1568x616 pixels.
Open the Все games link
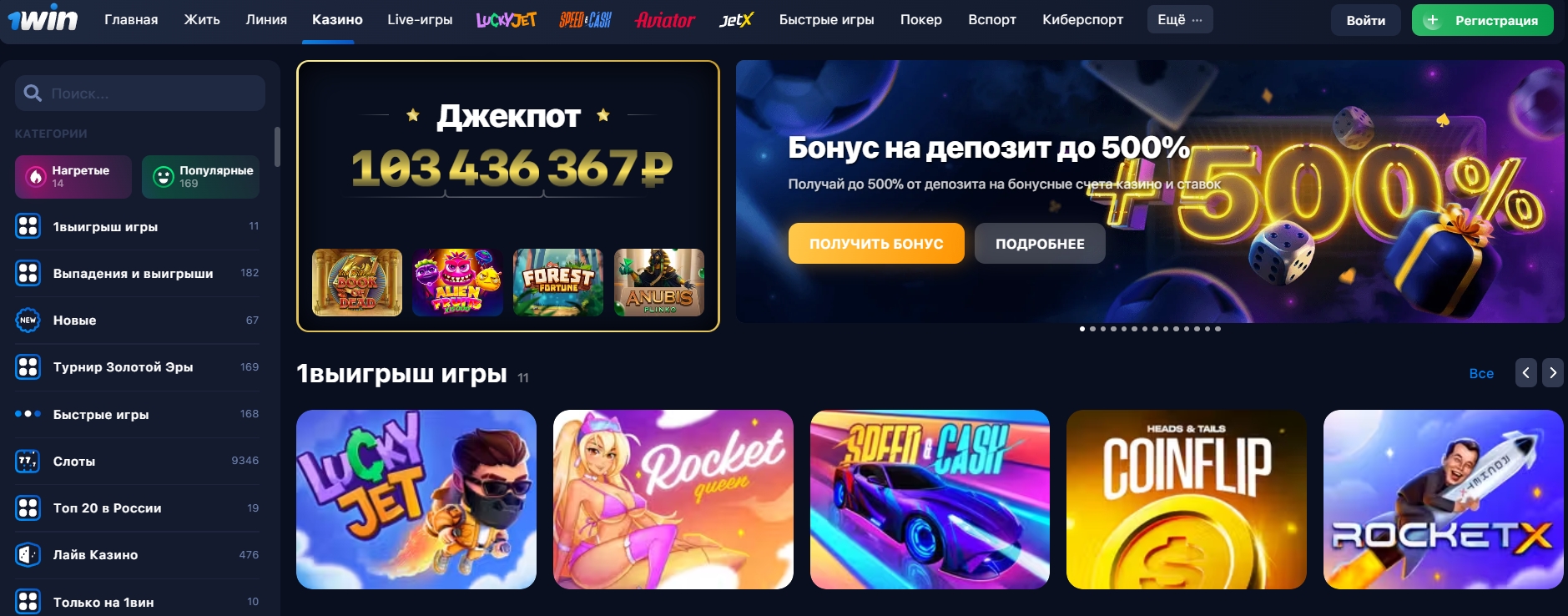(x=1481, y=373)
